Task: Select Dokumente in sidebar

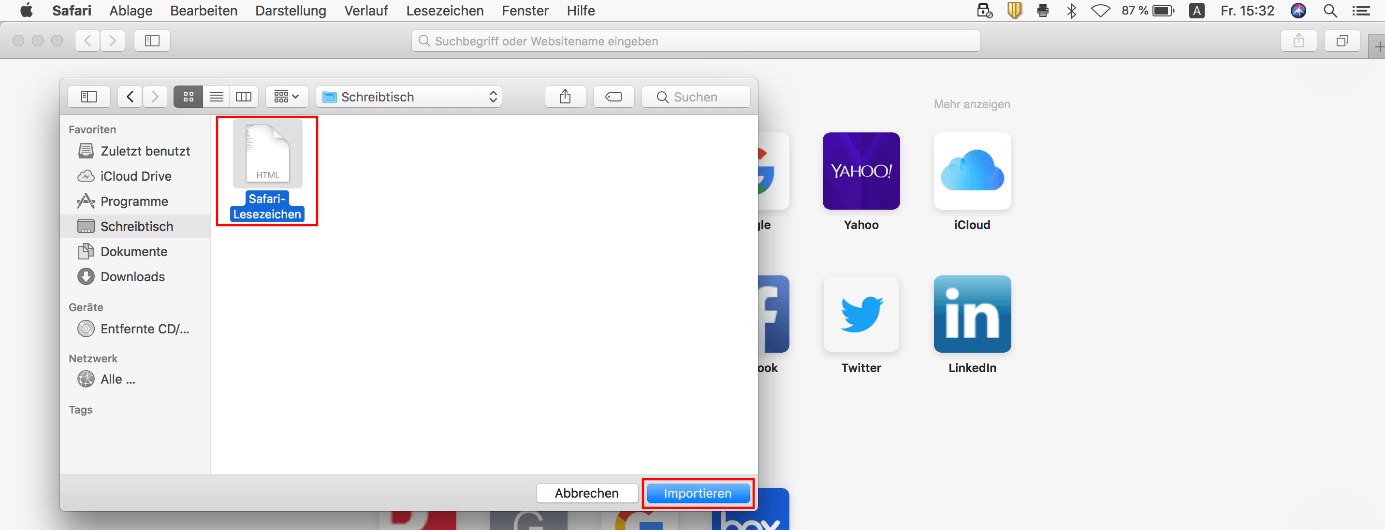Action: point(135,251)
